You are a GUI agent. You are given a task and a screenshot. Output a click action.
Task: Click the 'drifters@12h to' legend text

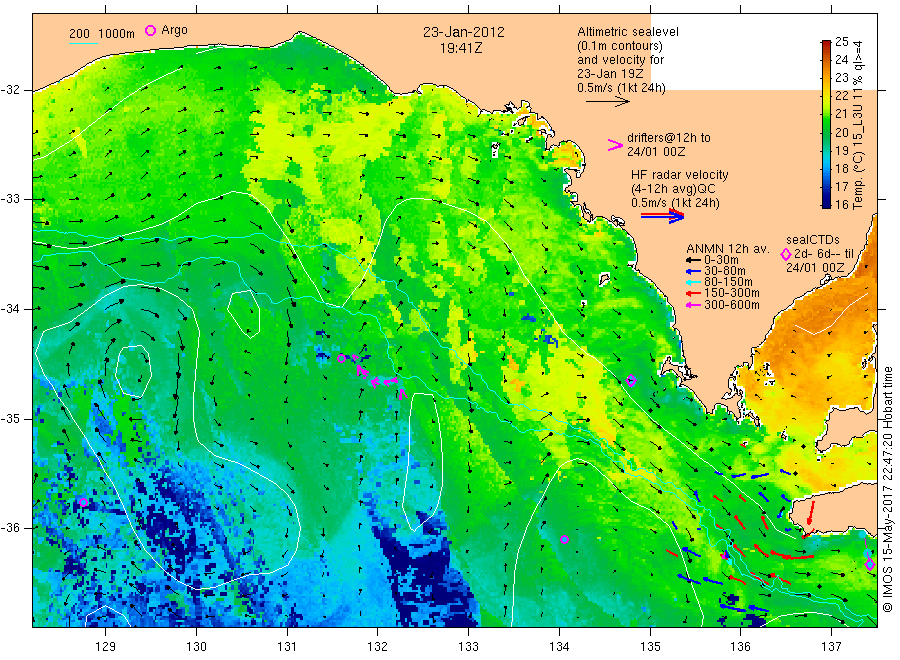(x=669, y=138)
